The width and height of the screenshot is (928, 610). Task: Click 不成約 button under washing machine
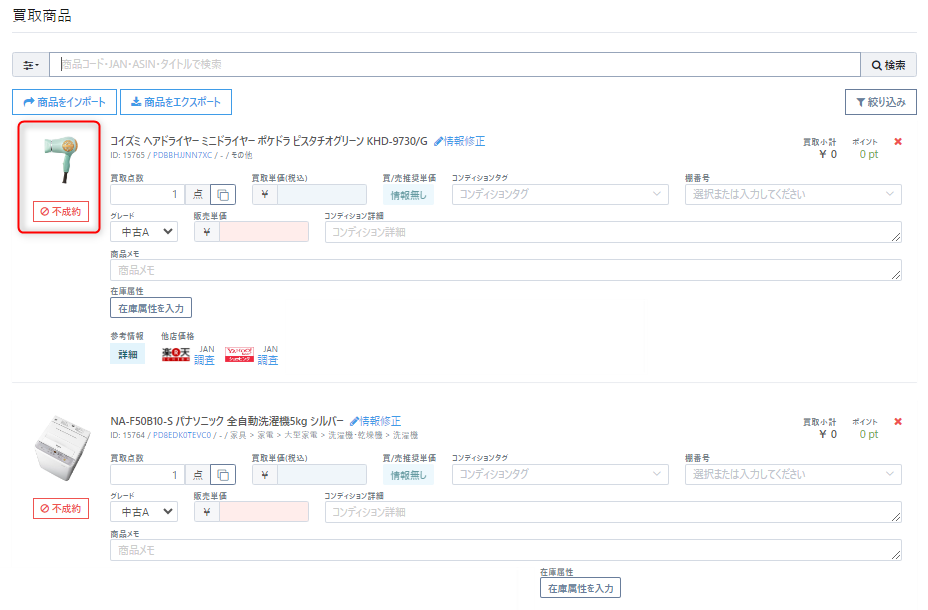click(x=61, y=509)
